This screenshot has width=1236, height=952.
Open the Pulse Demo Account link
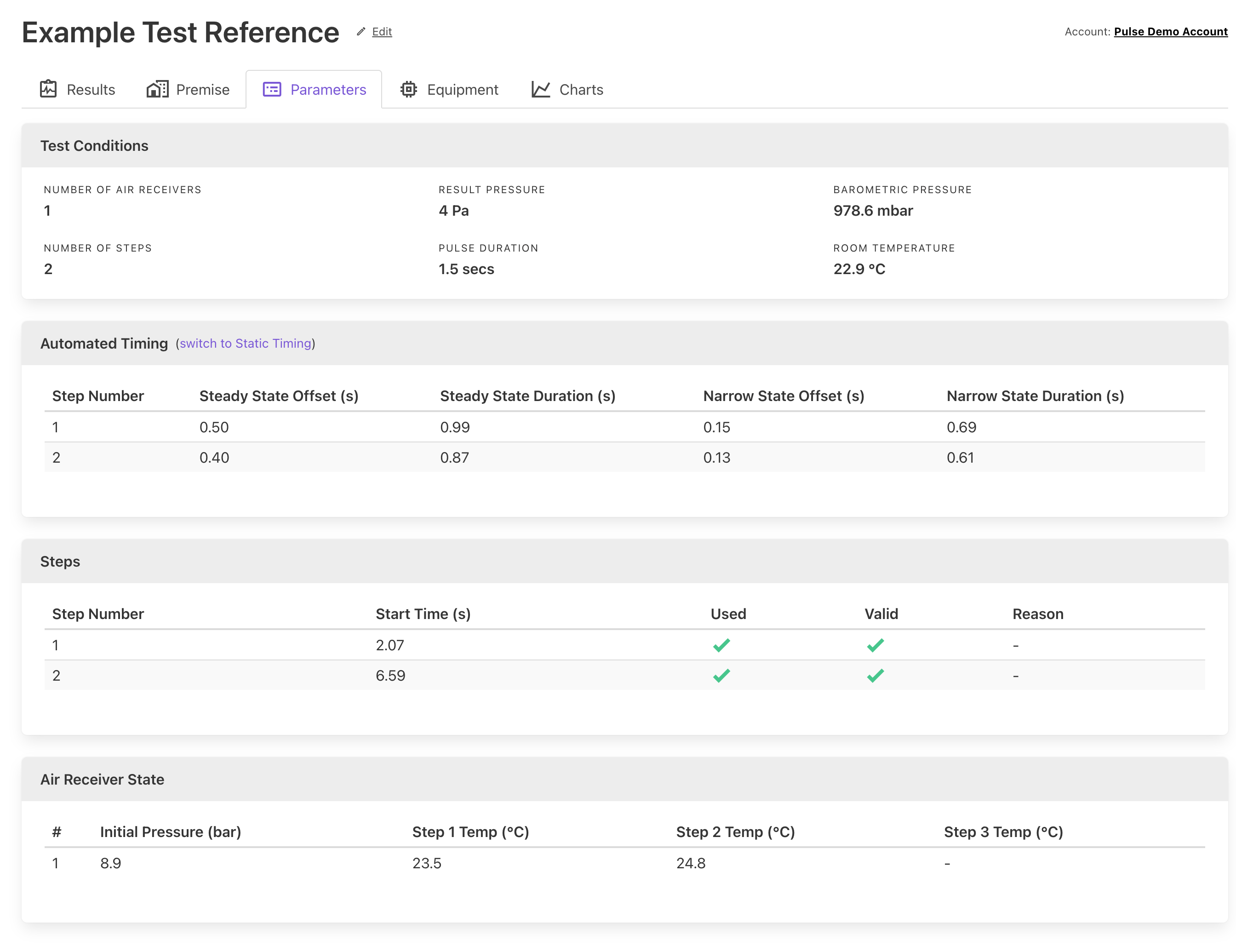coord(1170,32)
